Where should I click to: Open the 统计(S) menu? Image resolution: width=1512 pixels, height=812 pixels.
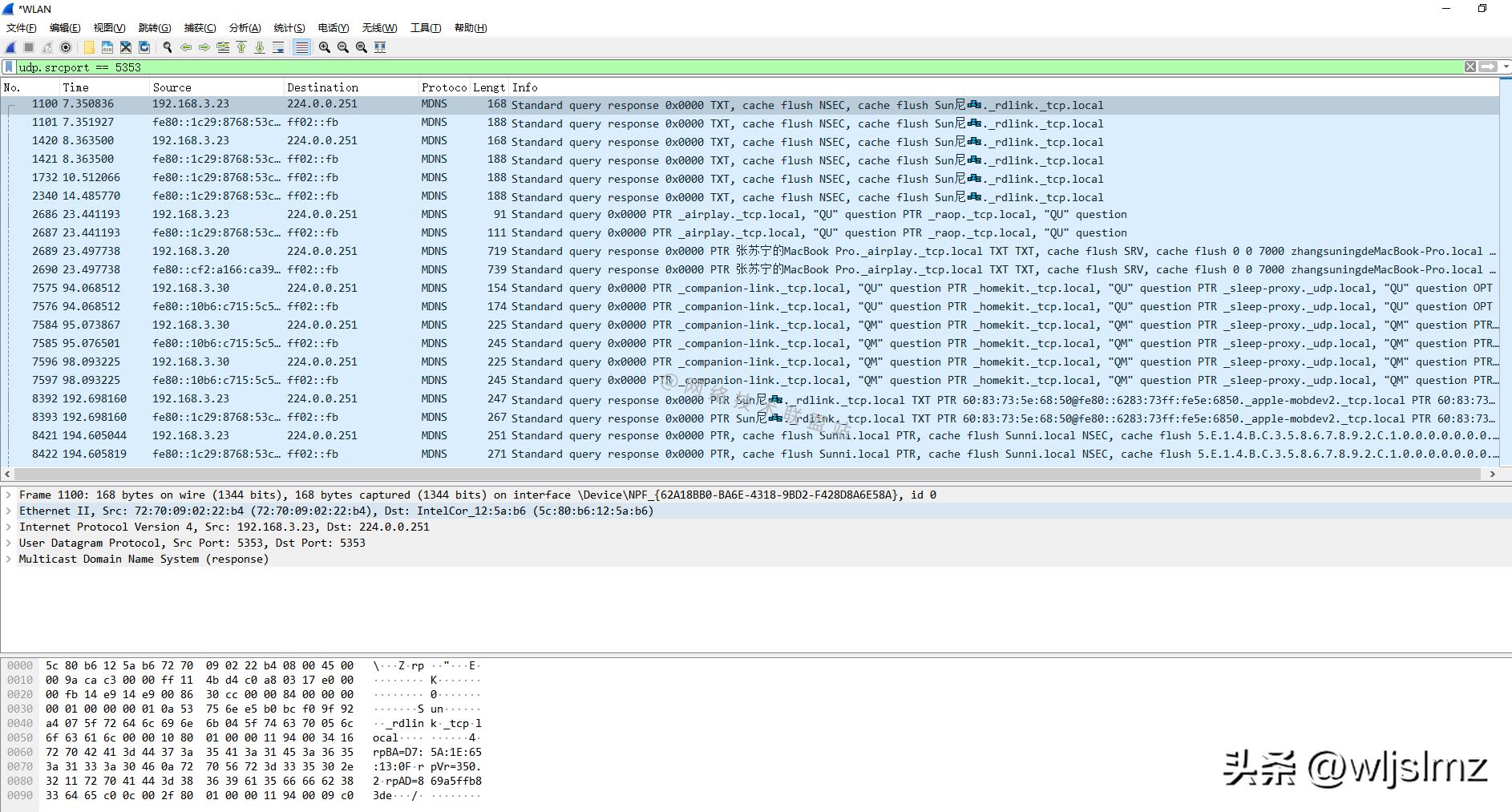(x=289, y=28)
